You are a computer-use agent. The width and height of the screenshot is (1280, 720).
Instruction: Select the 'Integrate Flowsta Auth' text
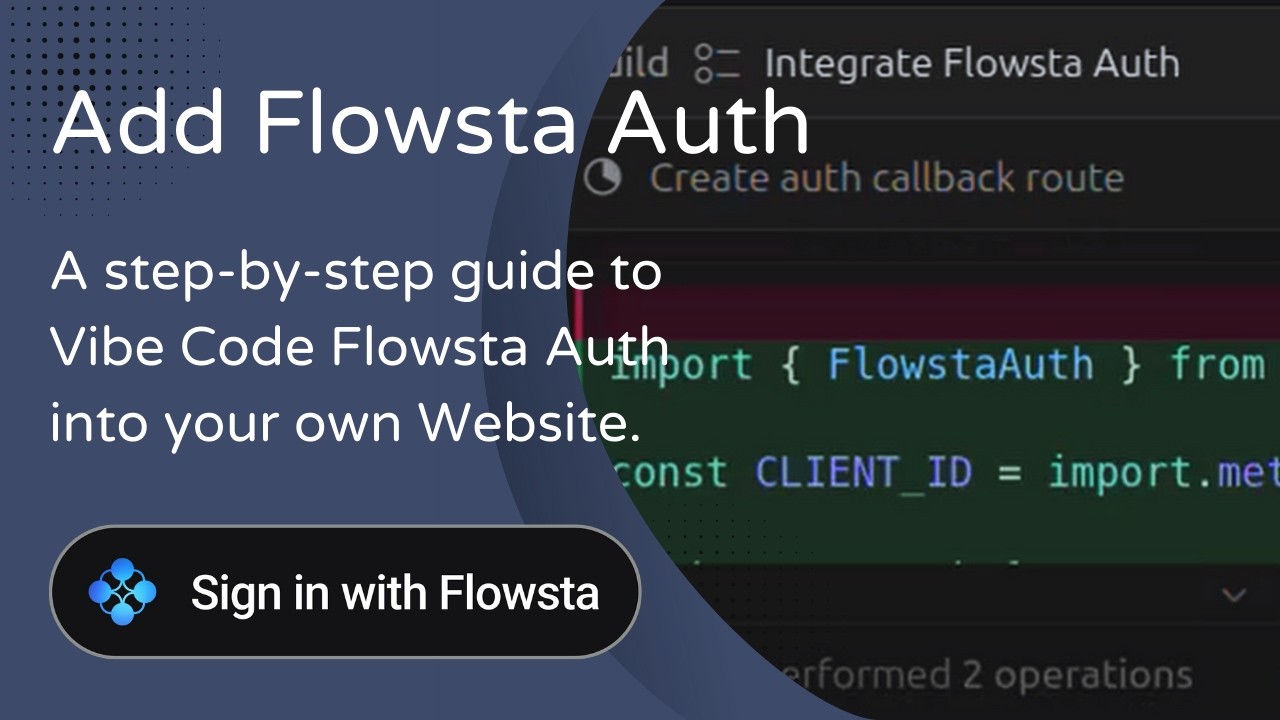point(972,64)
